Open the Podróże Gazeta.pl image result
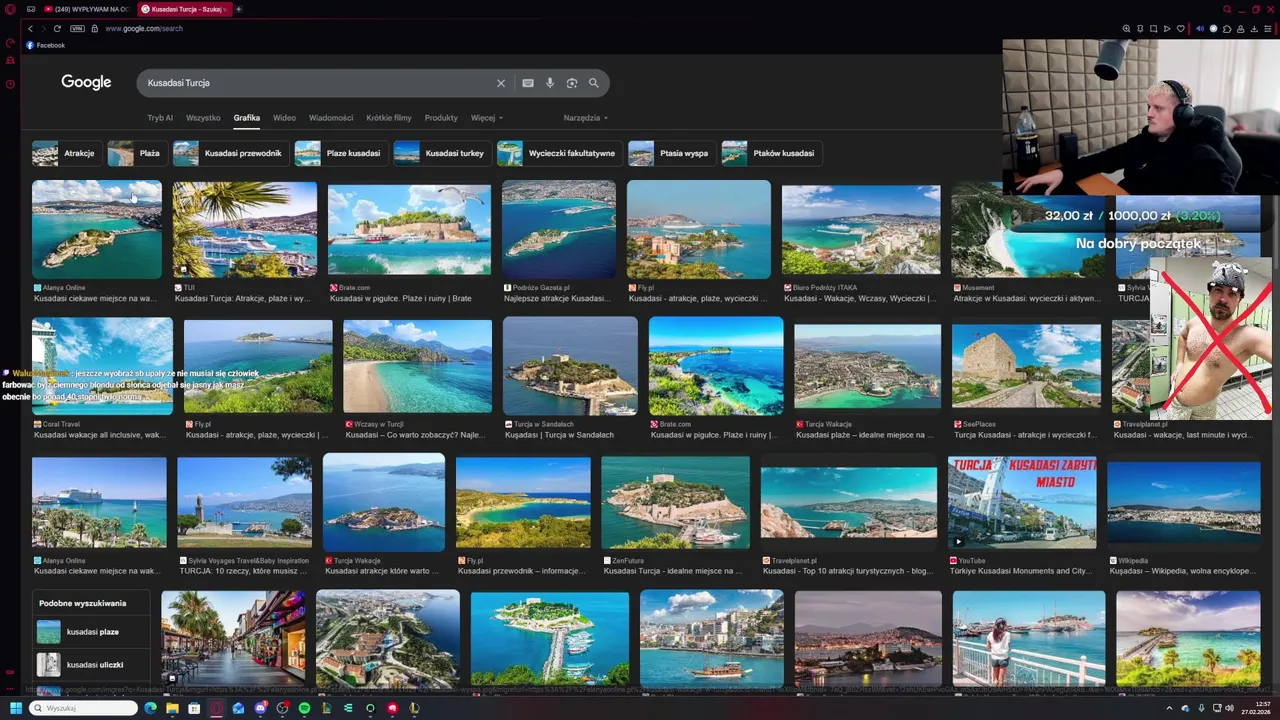 559,230
